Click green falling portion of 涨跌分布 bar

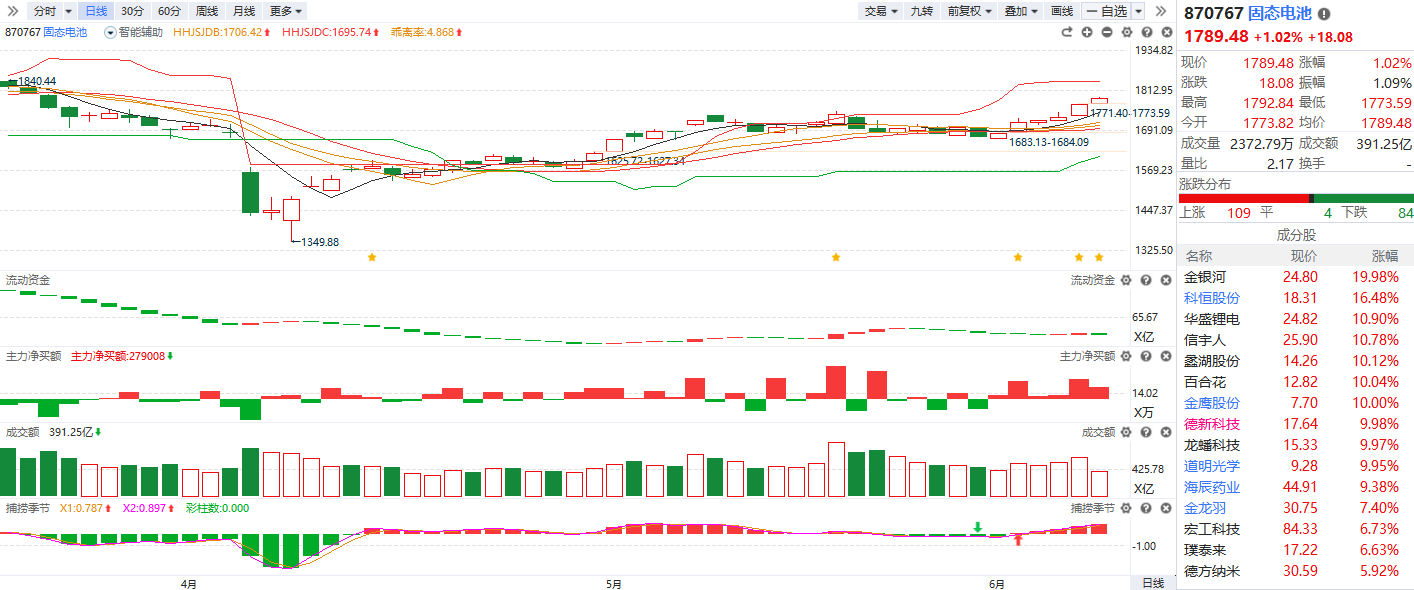coord(1363,198)
